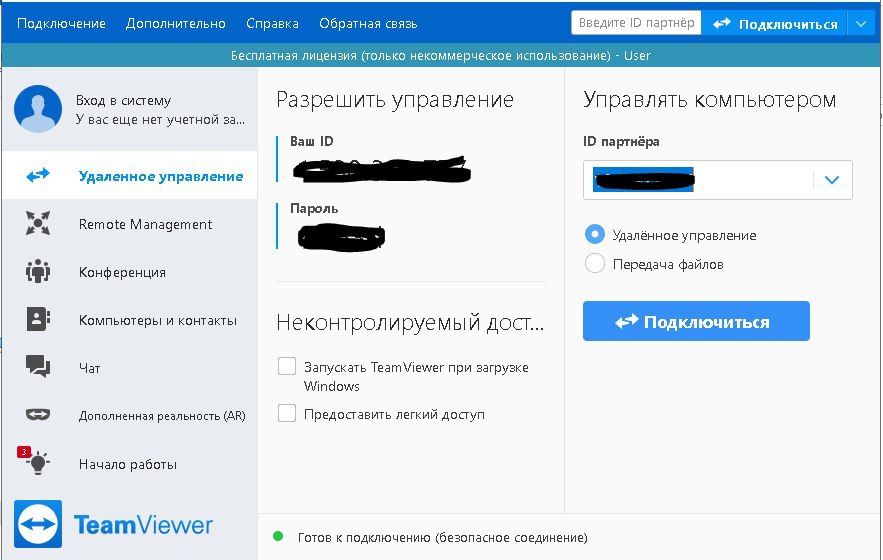Click top bar Подключиться button
883x560 pixels.
tap(775, 24)
